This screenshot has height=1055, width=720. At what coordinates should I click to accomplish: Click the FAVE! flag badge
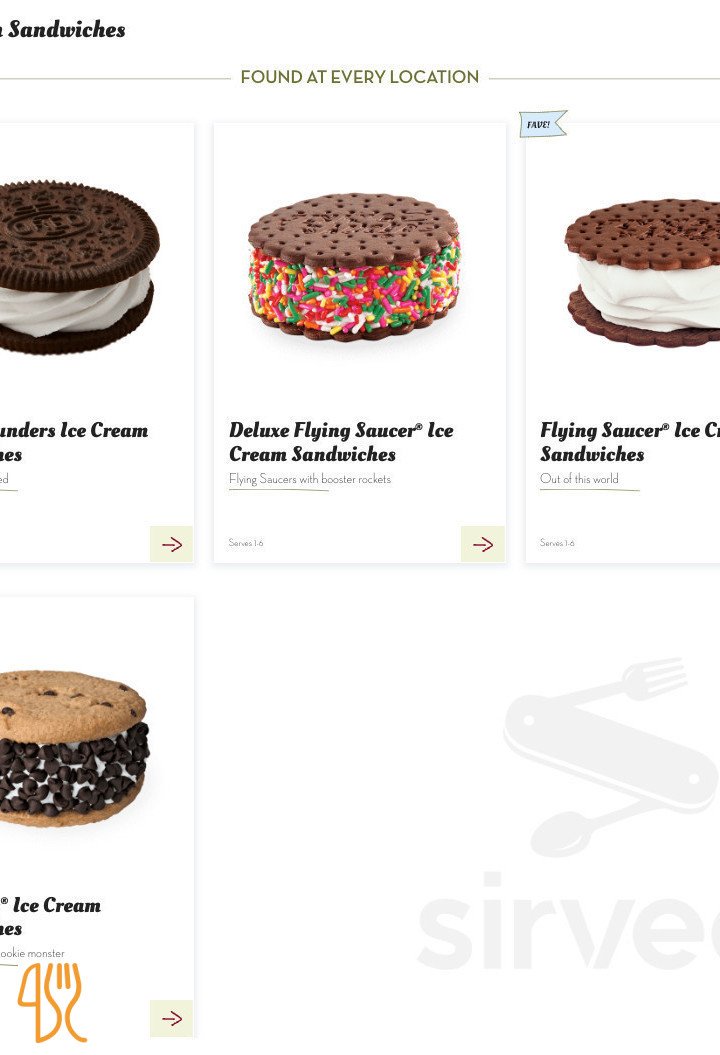pos(543,124)
